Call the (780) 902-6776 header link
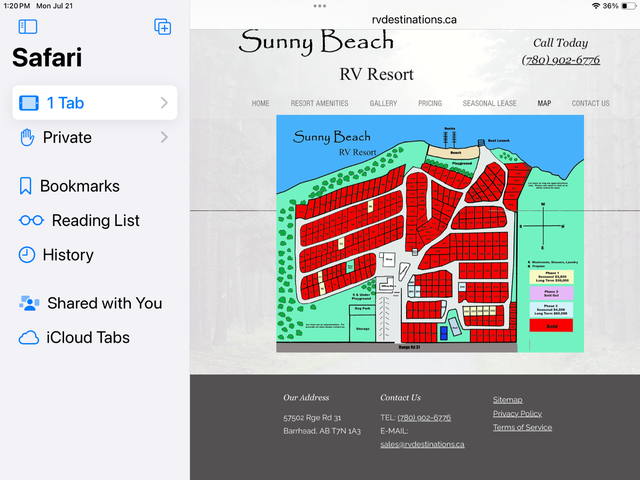Image resolution: width=640 pixels, height=480 pixels. tap(561, 60)
